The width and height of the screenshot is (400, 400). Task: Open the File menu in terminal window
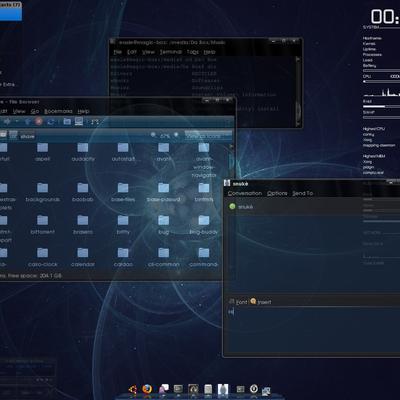(x=117, y=52)
